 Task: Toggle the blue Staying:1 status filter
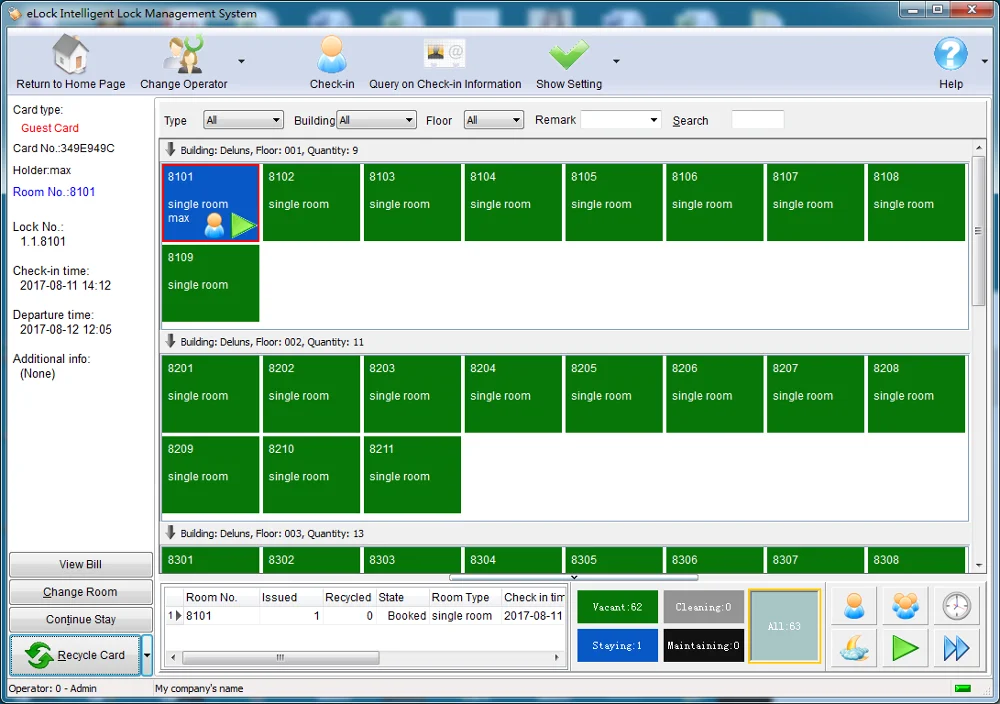617,645
